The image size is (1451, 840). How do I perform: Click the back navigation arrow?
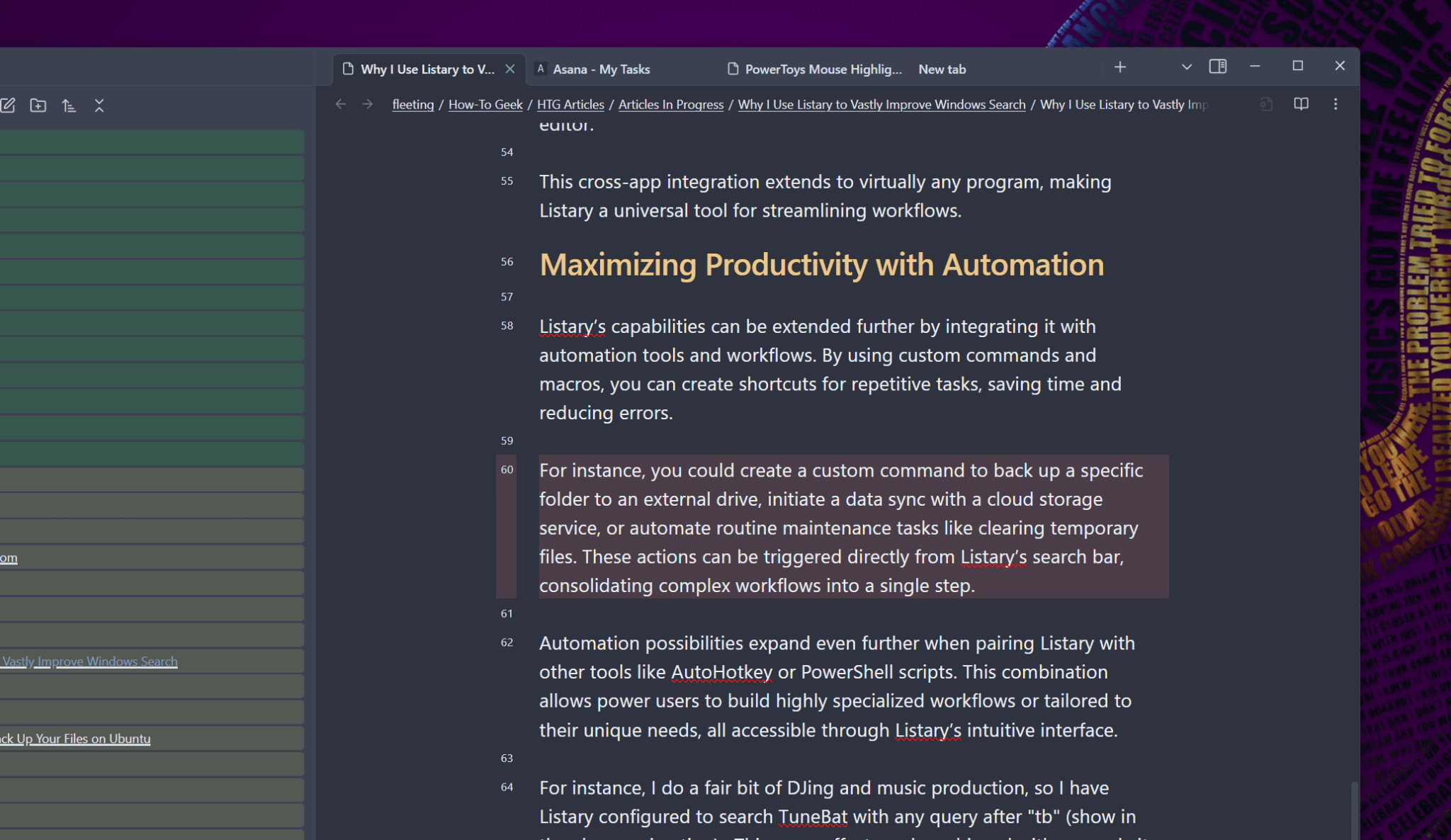click(340, 104)
